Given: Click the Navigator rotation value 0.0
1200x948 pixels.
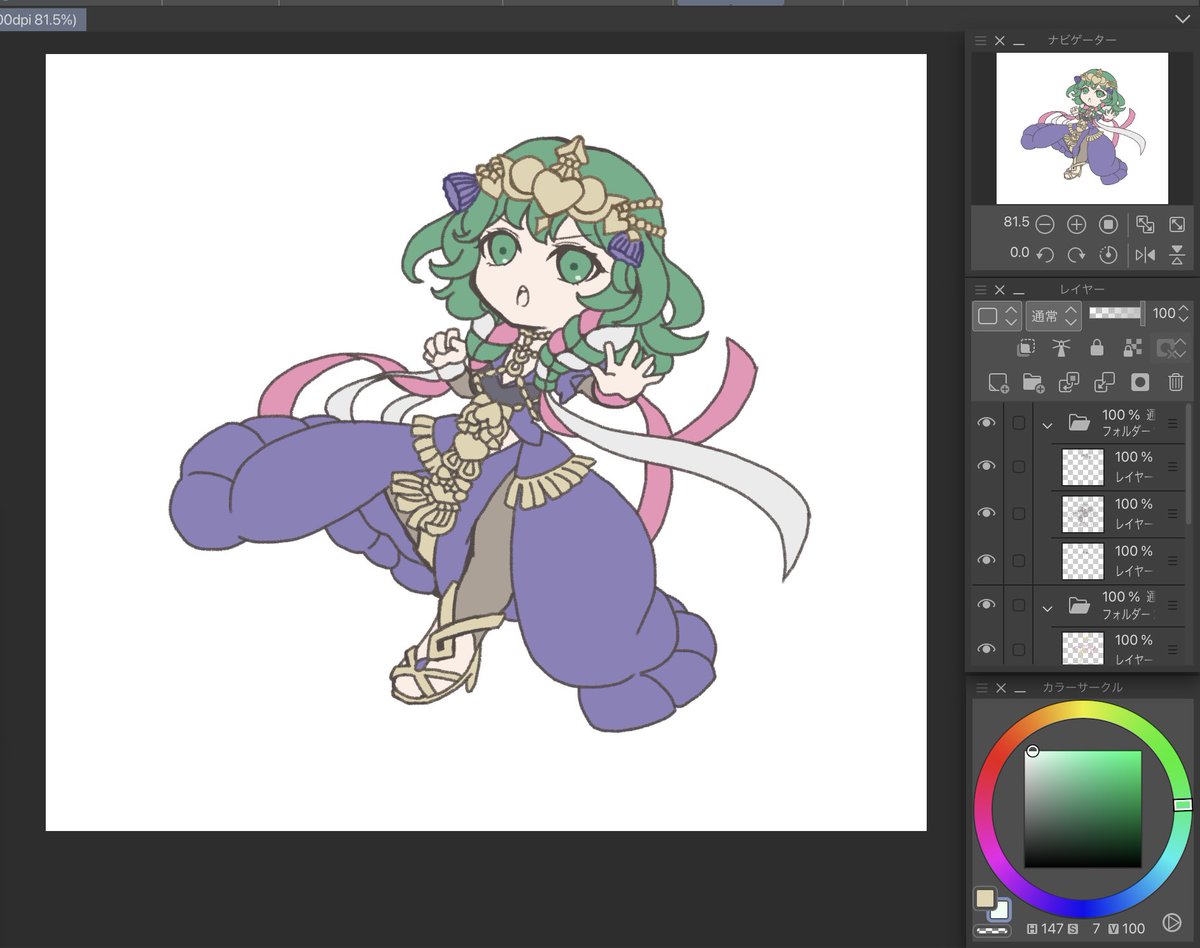Looking at the screenshot, I should pos(1019,253).
